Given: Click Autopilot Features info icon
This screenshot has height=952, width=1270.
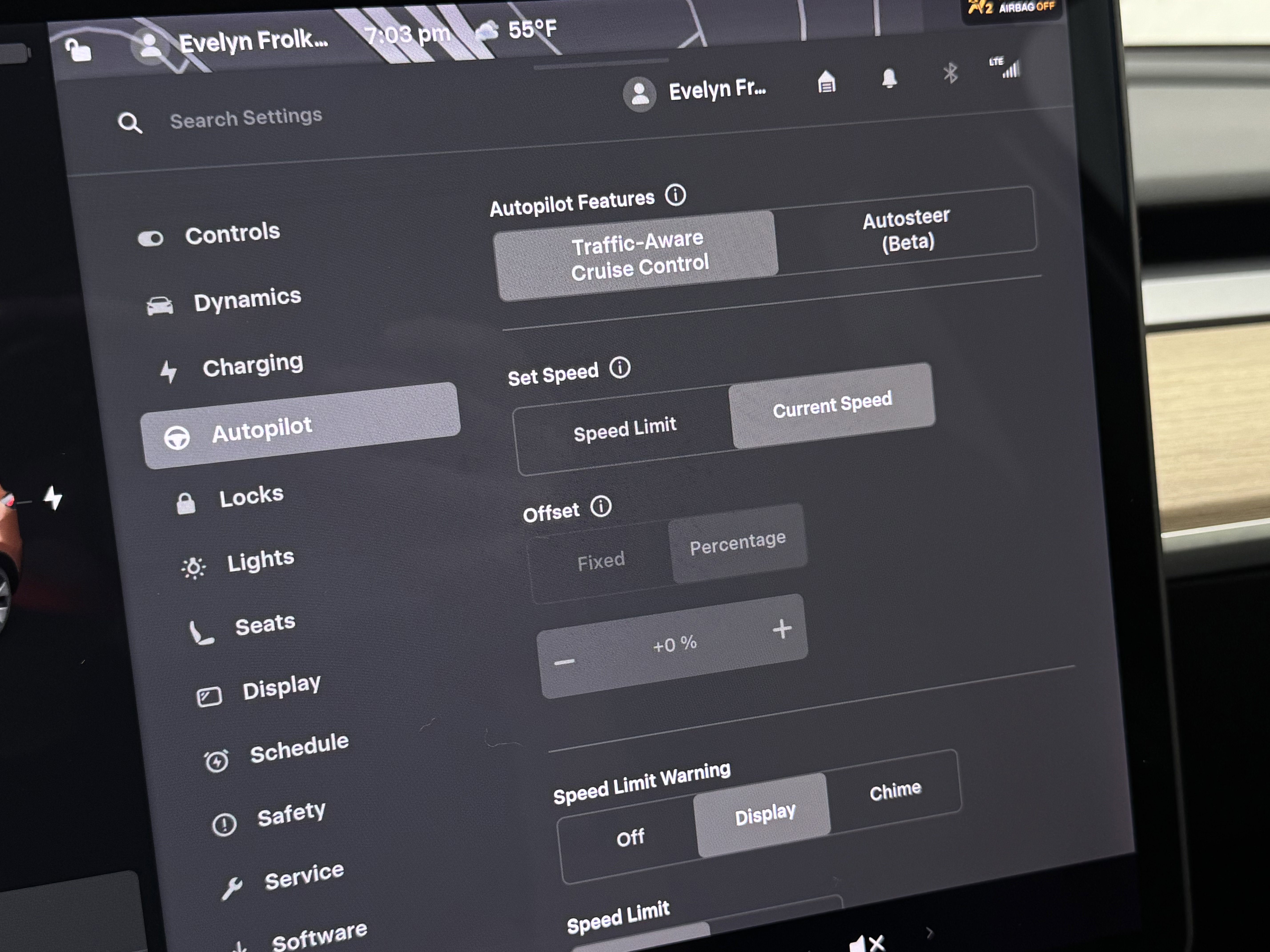Looking at the screenshot, I should 675,195.
